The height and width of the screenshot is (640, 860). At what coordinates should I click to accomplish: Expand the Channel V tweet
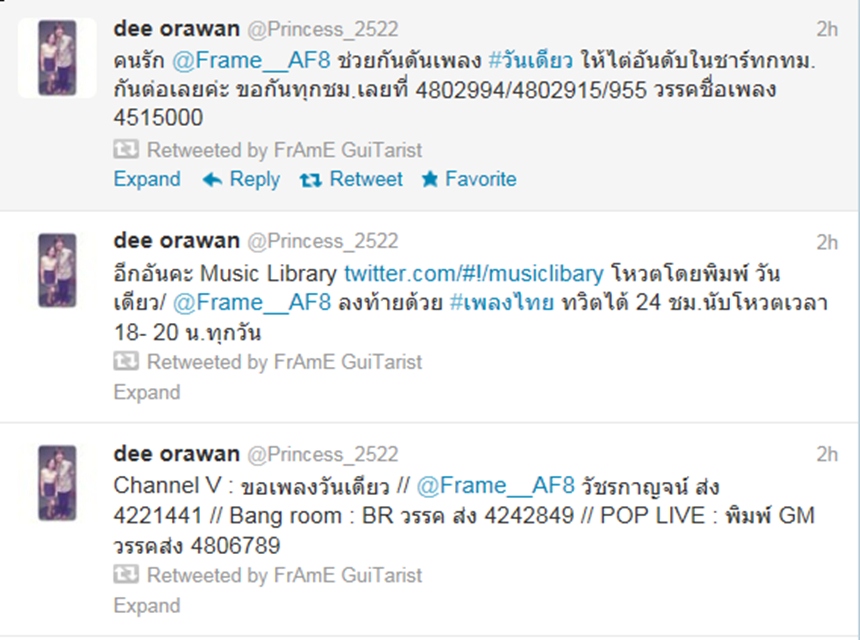147,605
